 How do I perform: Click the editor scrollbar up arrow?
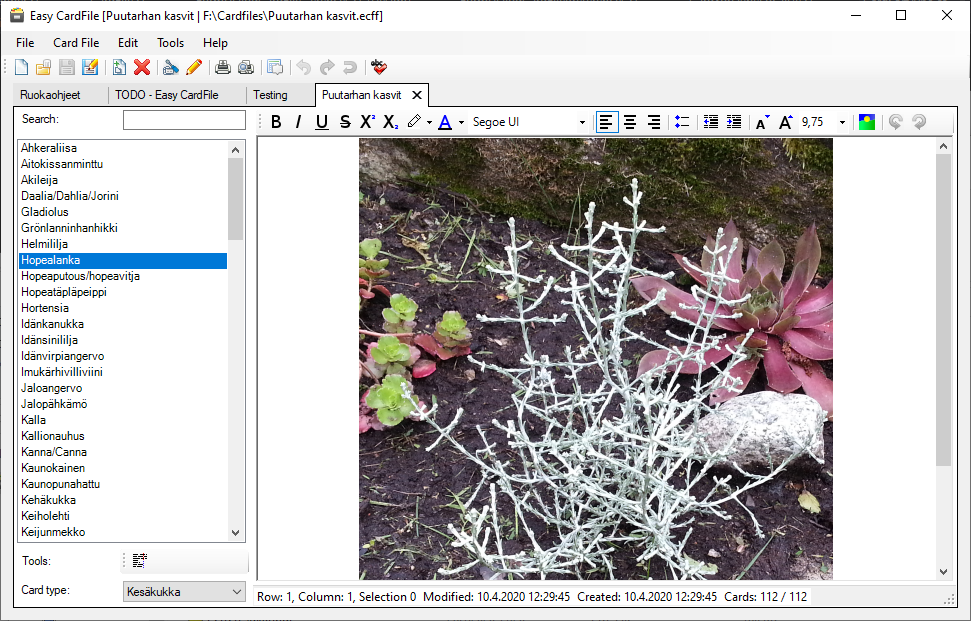tap(943, 147)
